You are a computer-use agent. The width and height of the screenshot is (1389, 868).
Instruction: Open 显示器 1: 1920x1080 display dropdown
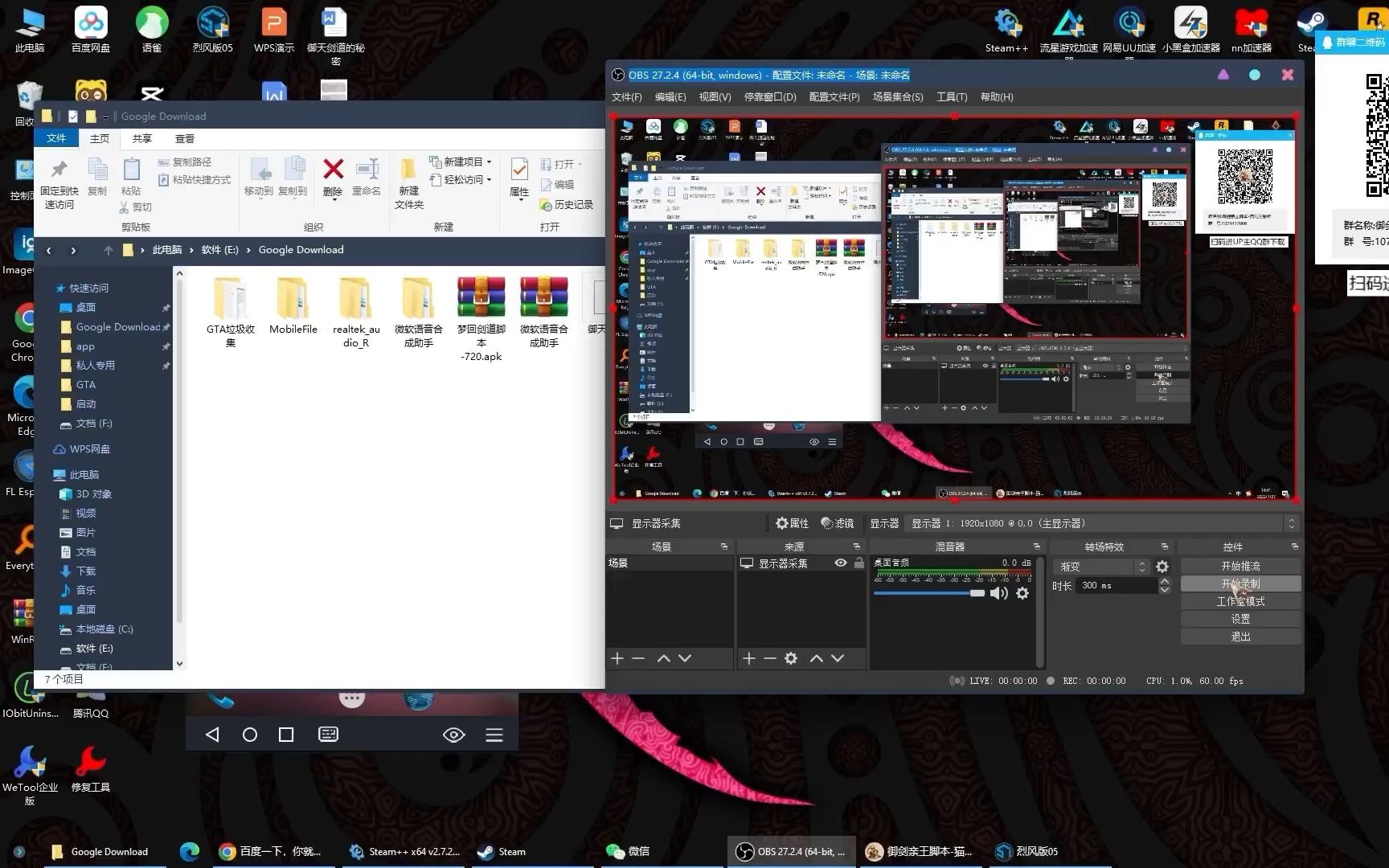pyautogui.click(x=1101, y=523)
